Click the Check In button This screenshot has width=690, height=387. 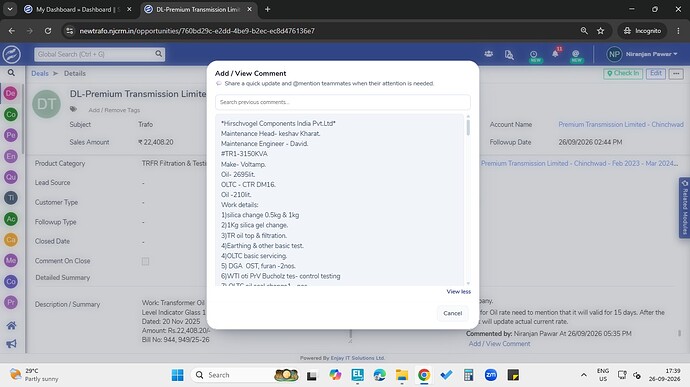pos(623,73)
